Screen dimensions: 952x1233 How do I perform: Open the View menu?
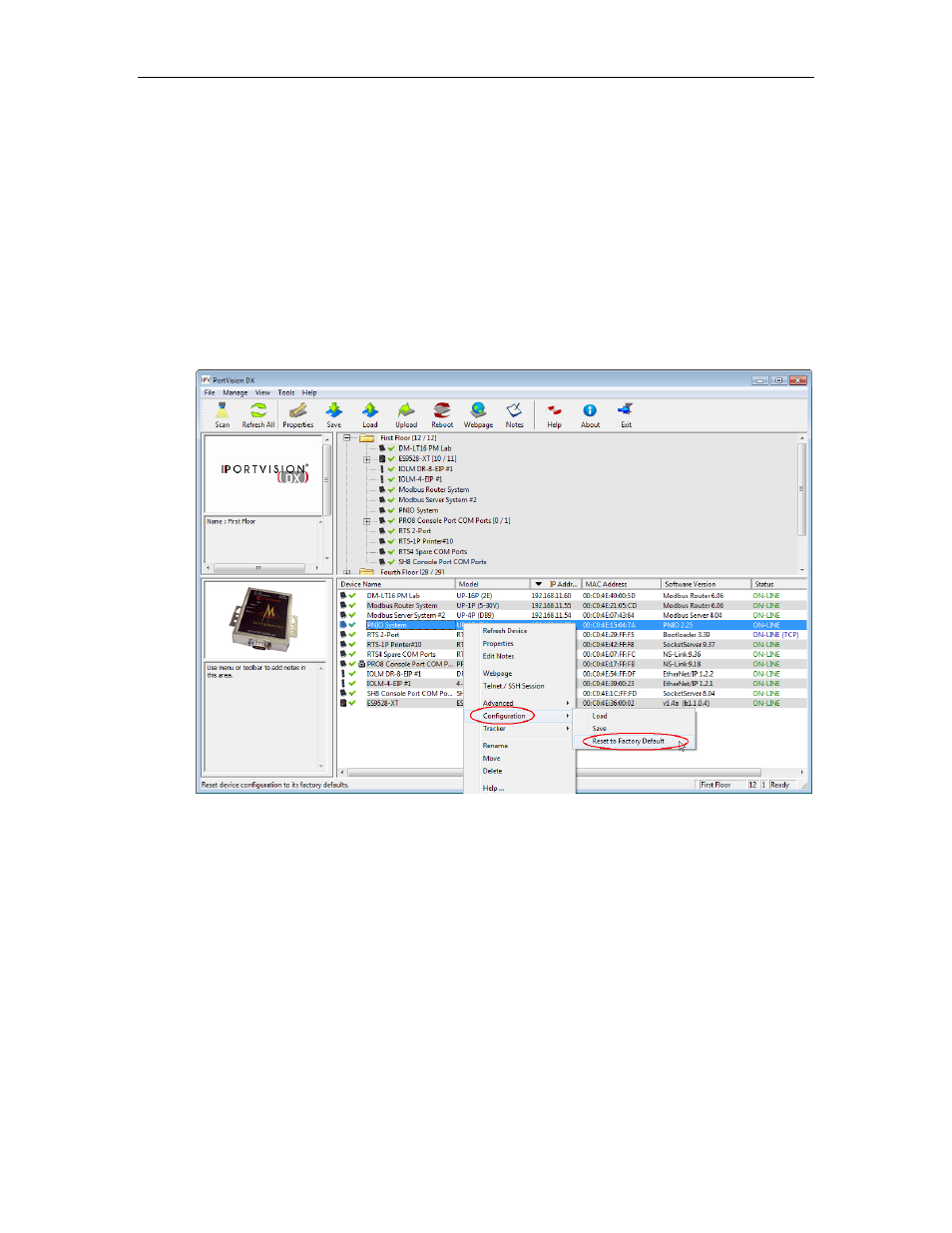click(x=262, y=393)
